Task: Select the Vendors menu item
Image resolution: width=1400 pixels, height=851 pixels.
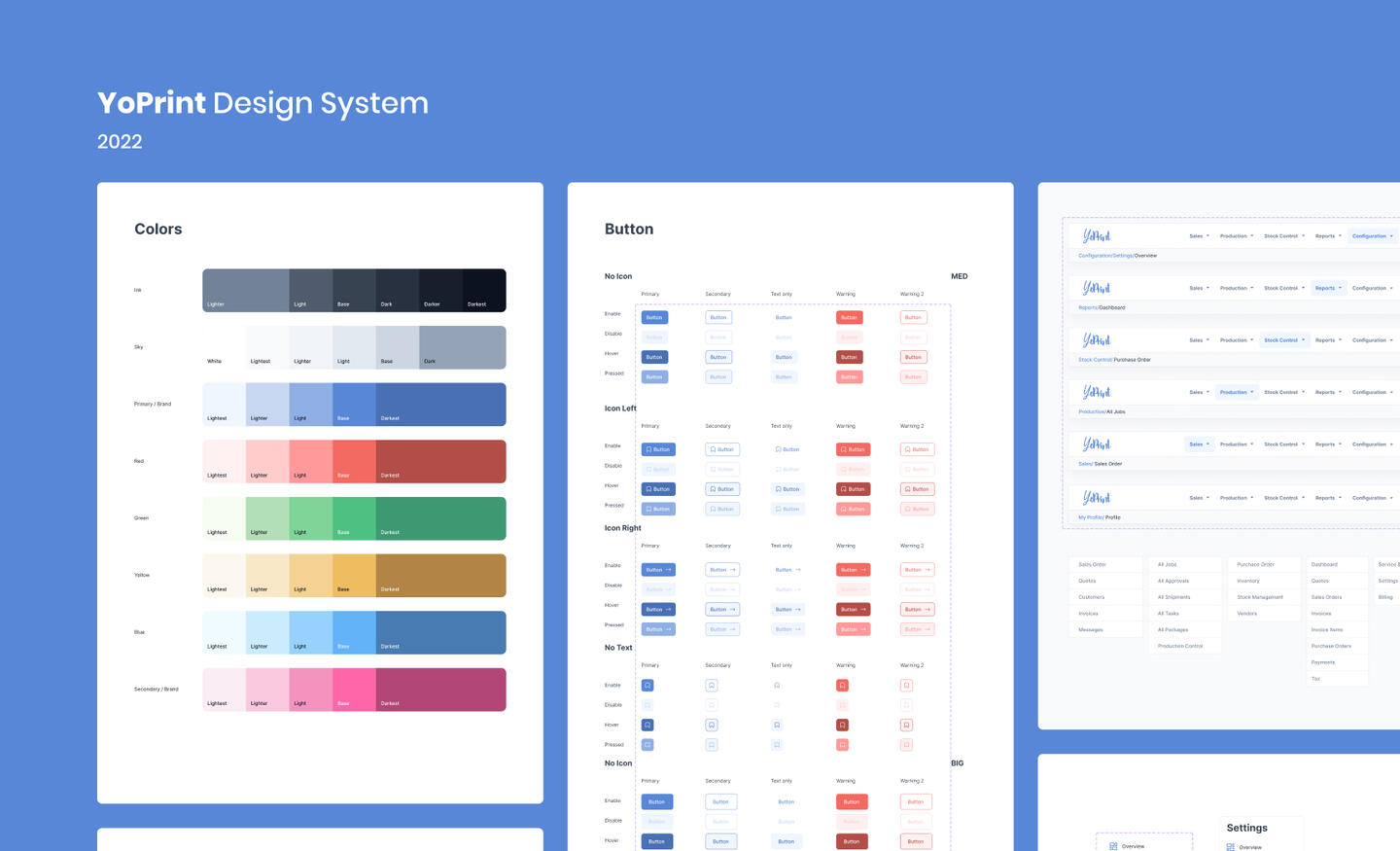Action: tap(1264, 614)
